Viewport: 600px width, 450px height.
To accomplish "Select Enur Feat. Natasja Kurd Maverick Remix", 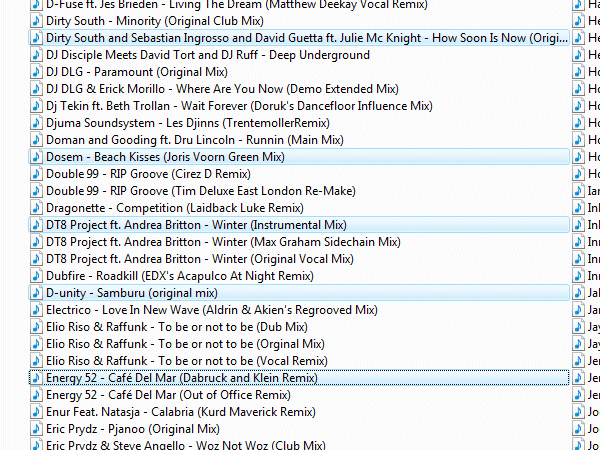I will click(x=181, y=412).
